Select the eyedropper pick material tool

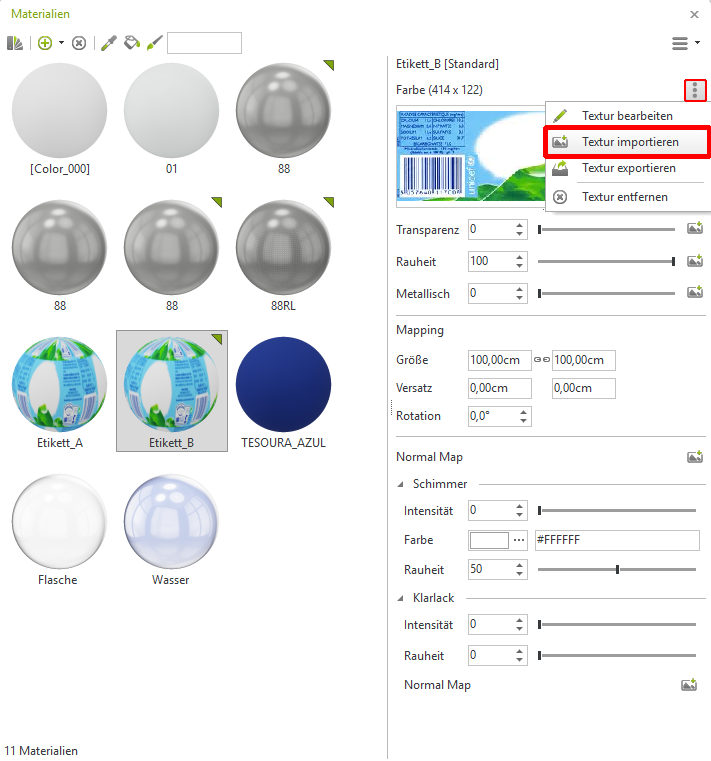click(x=109, y=43)
